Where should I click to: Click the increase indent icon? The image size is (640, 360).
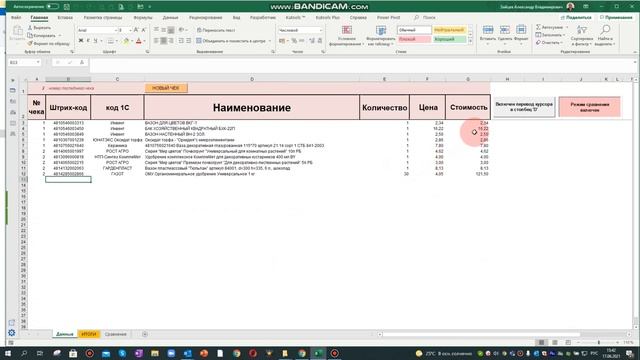pos(189,41)
